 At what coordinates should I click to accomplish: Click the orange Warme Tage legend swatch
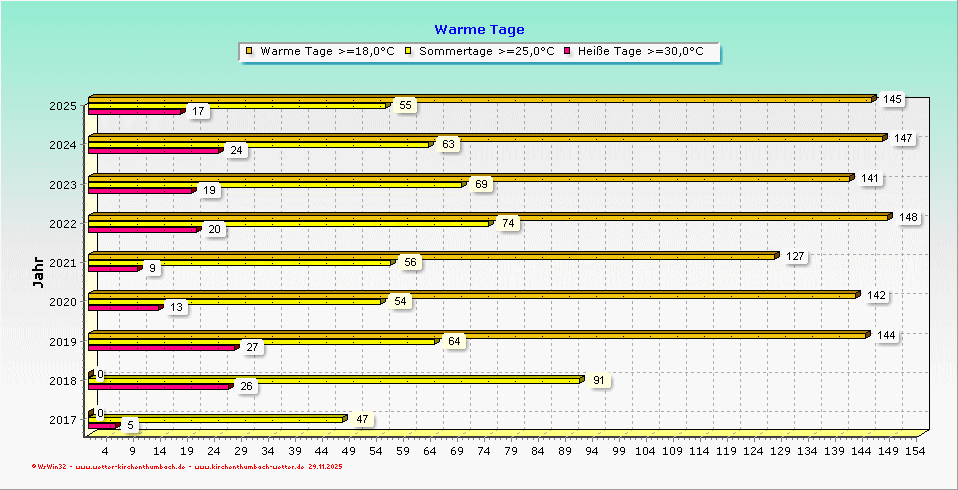250,51
